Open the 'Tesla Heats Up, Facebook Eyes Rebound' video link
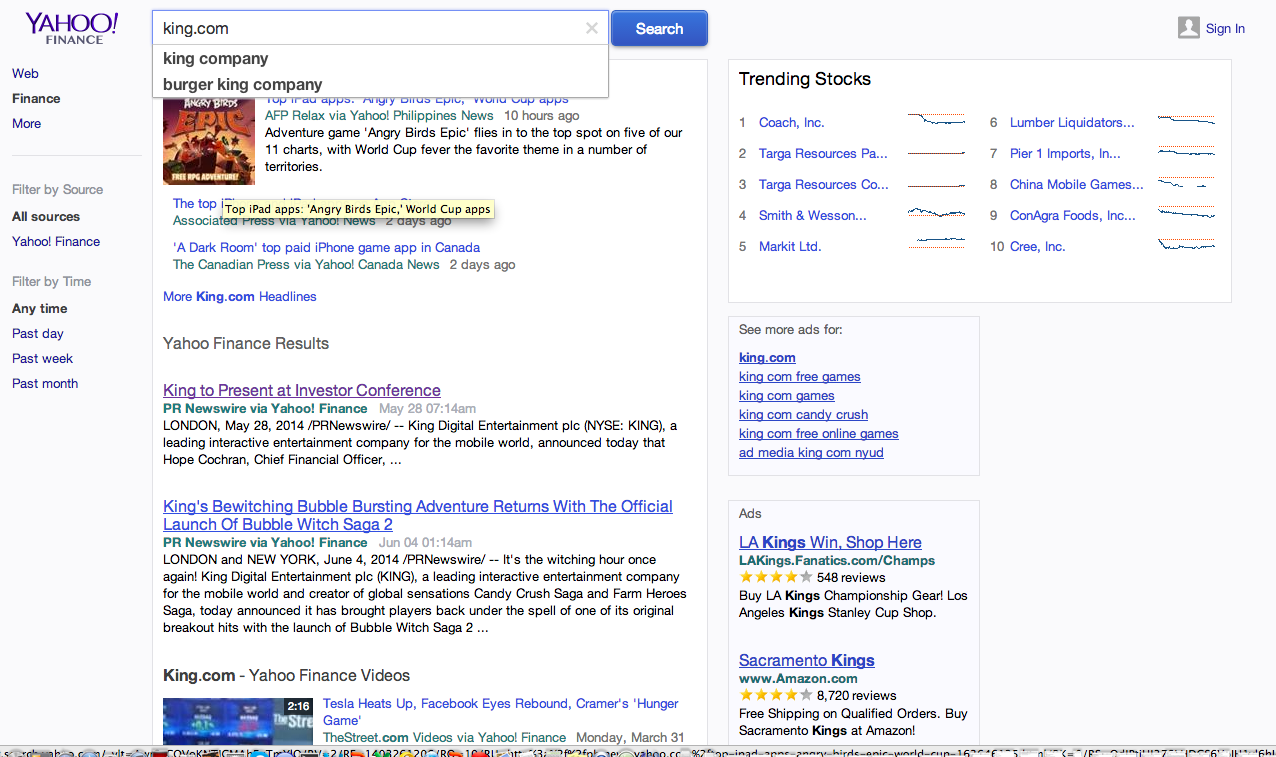1276x757 pixels. click(x=500, y=712)
